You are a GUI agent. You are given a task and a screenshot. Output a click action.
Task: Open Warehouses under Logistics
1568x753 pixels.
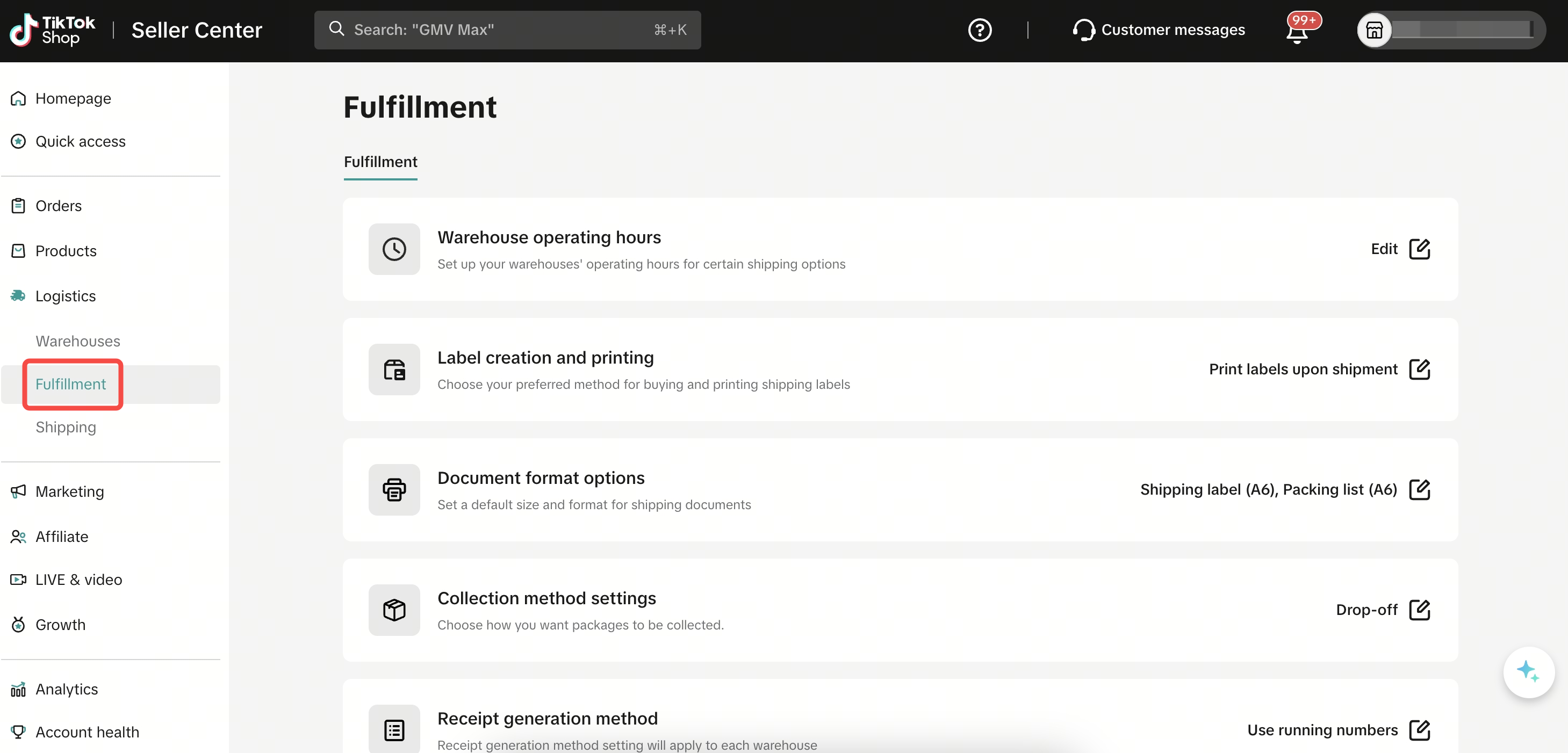(78, 341)
